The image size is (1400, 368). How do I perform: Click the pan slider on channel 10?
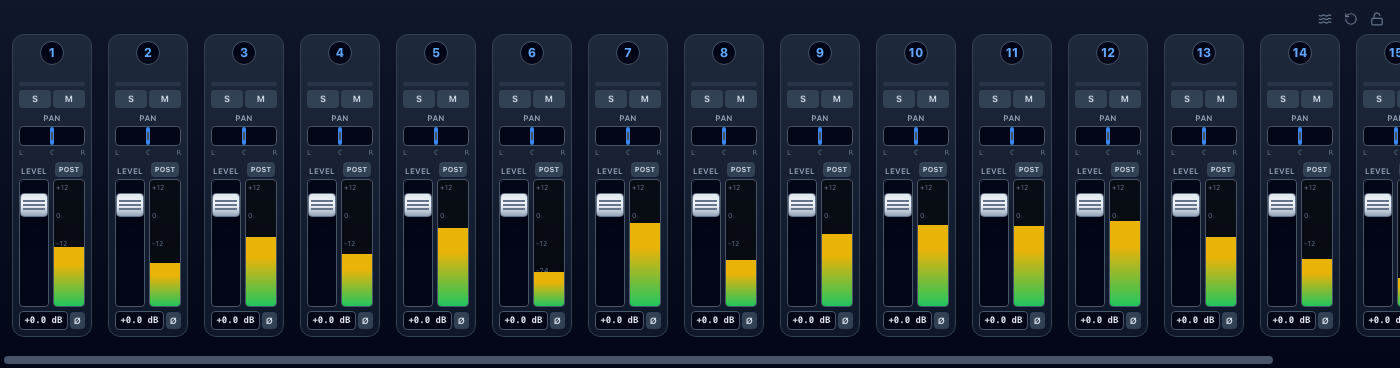tap(916, 136)
